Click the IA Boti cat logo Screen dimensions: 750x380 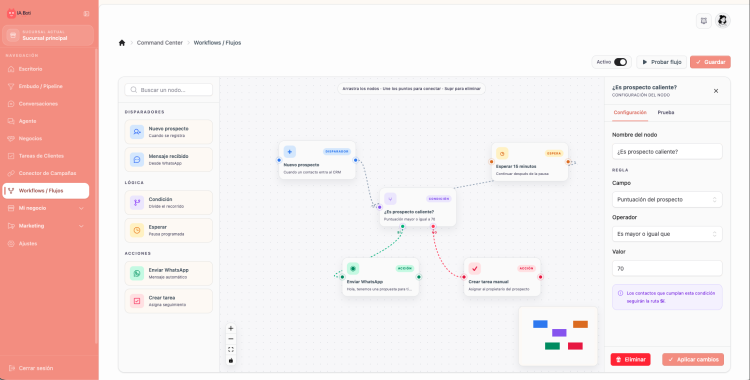tap(11, 13)
